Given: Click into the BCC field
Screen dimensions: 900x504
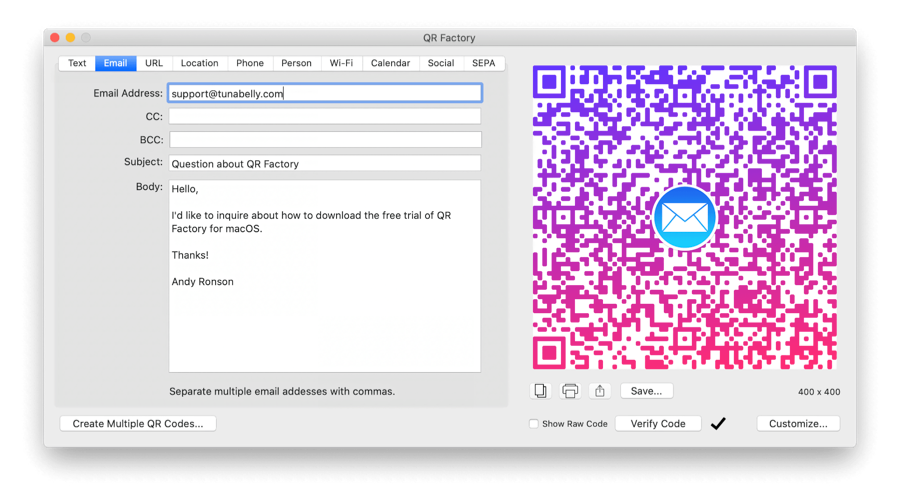Looking at the screenshot, I should [325, 139].
